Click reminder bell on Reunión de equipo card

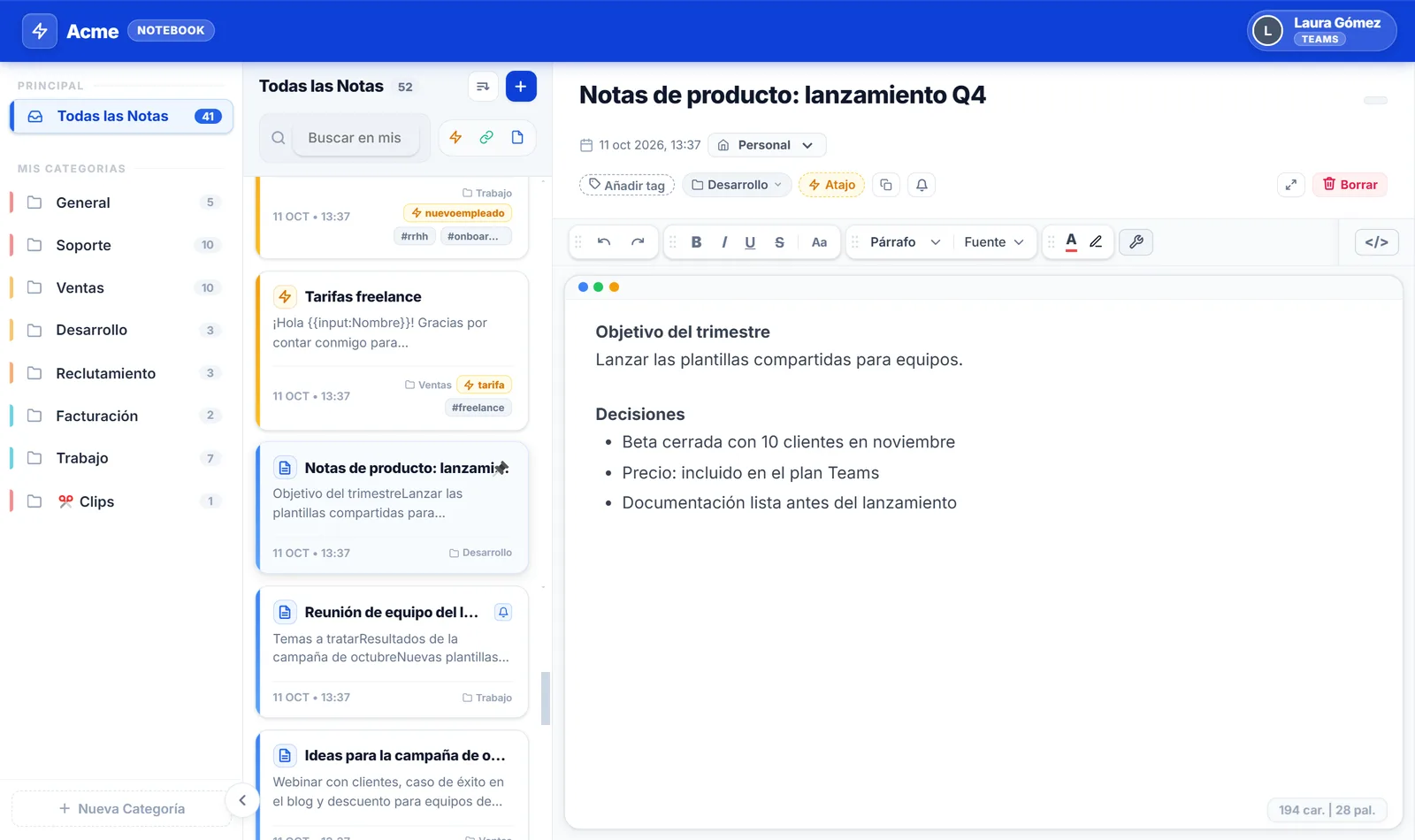coord(503,612)
